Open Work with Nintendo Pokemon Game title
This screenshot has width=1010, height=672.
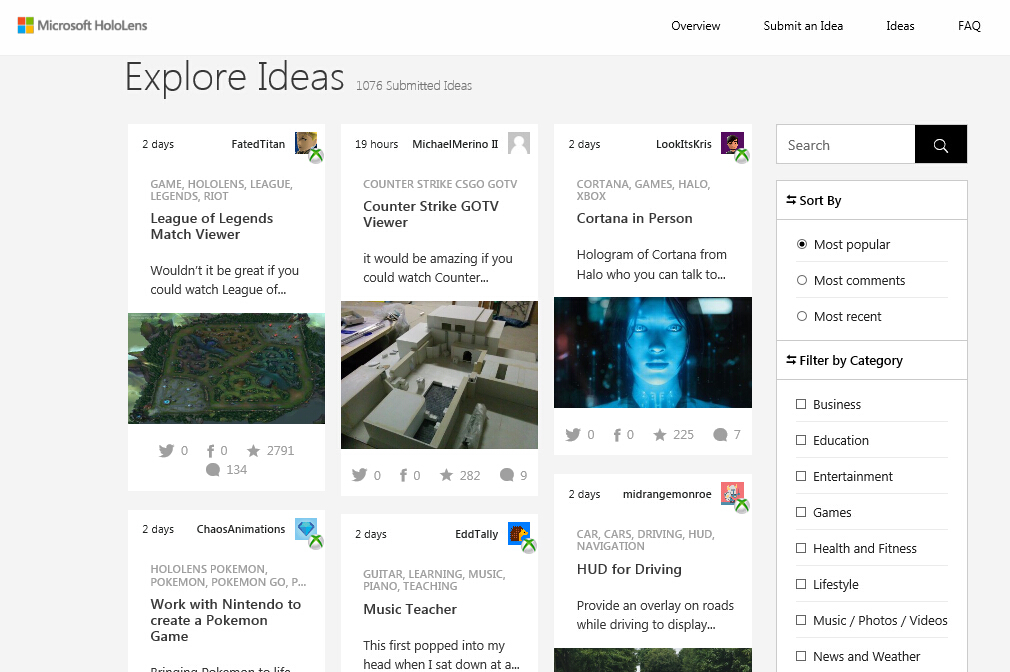point(225,620)
